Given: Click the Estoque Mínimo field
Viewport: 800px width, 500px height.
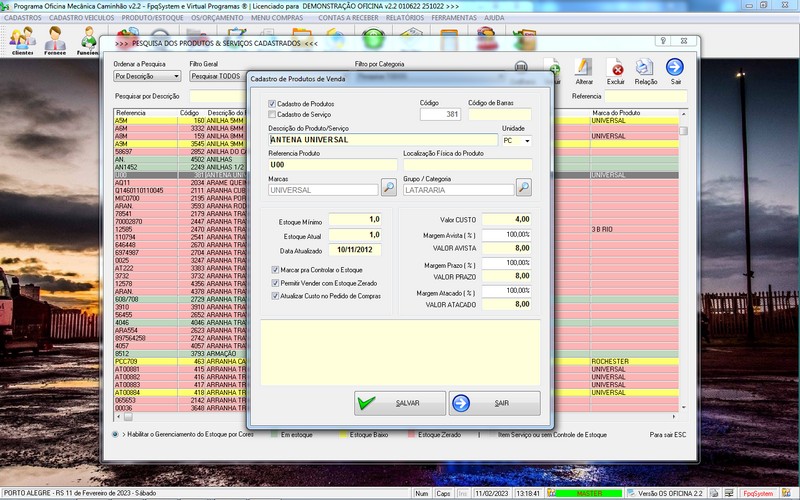Looking at the screenshot, I should coord(355,219).
